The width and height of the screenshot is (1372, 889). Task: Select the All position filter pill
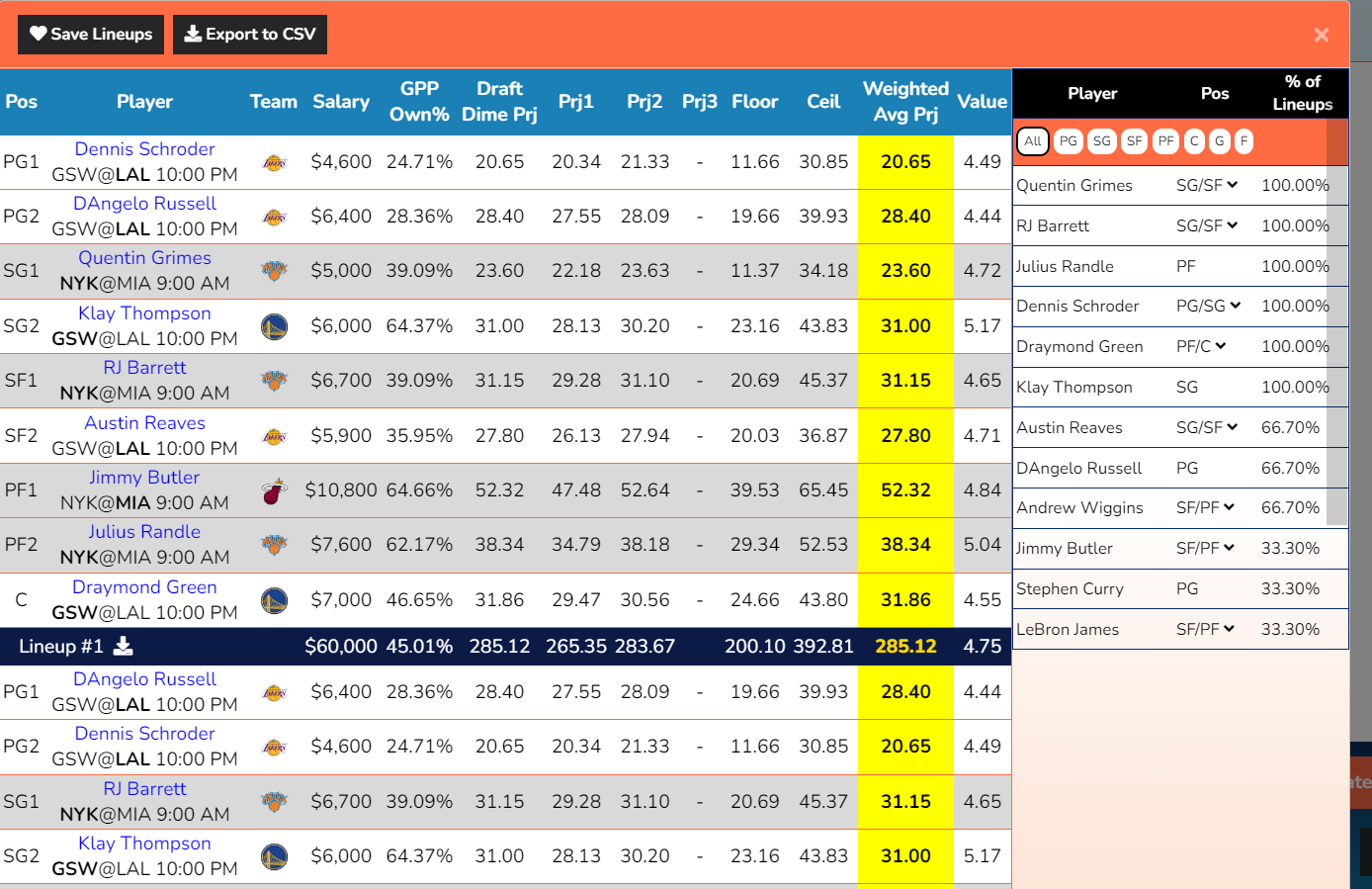coord(1032,141)
